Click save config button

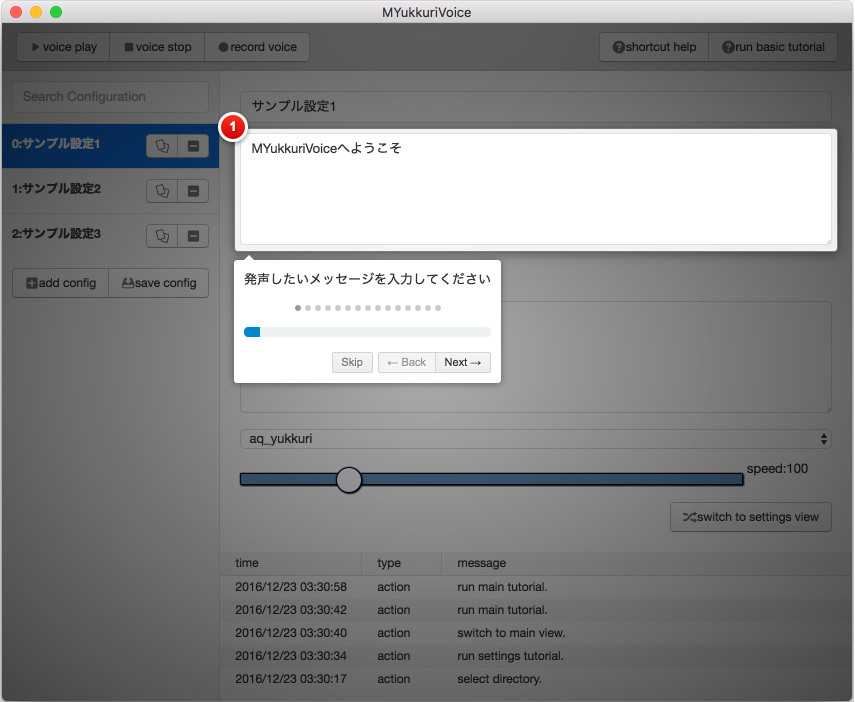tap(159, 283)
